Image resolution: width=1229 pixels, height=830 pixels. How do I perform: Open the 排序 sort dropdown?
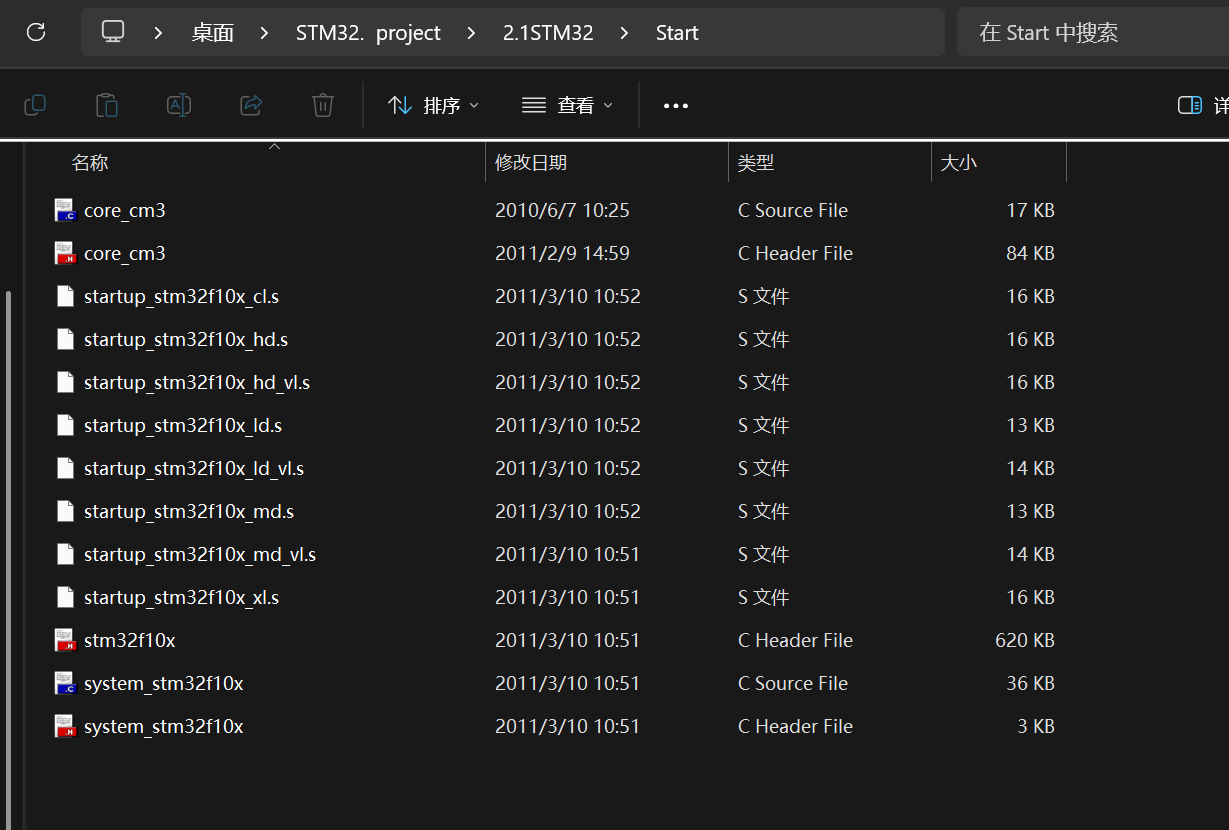coord(433,105)
